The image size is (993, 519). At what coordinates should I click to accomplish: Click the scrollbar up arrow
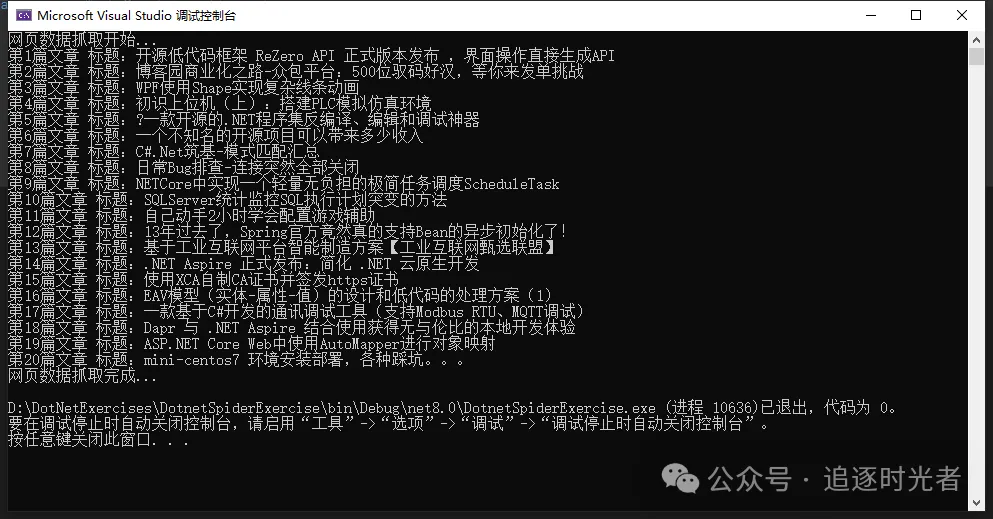pos(976,39)
